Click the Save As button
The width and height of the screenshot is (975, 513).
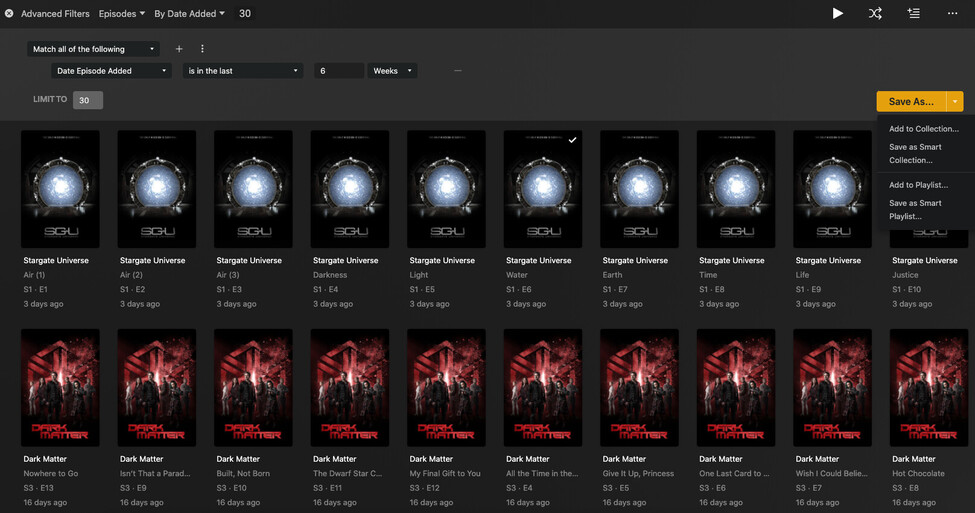tap(911, 101)
